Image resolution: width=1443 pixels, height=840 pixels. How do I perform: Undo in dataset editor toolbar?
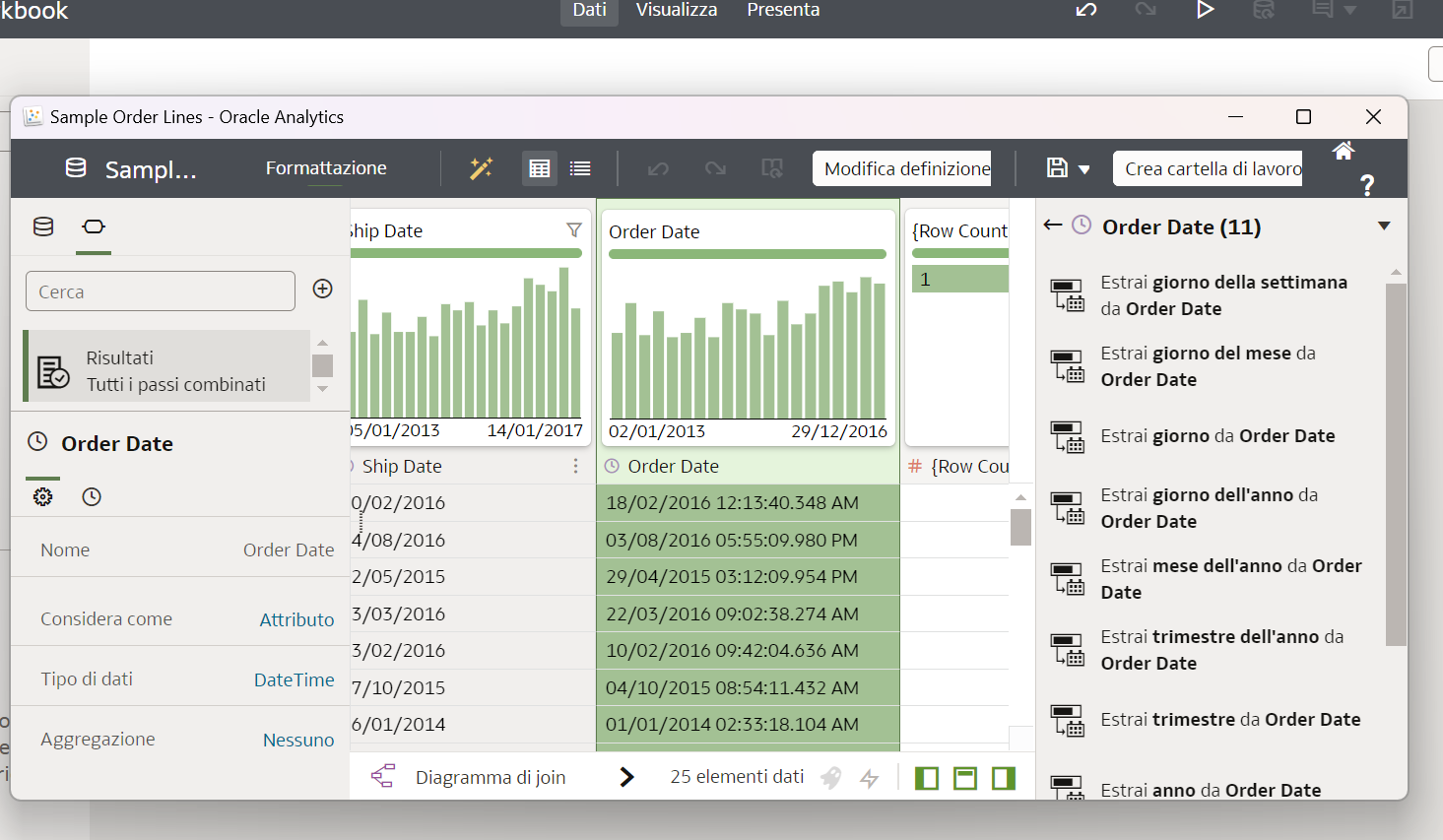[658, 168]
